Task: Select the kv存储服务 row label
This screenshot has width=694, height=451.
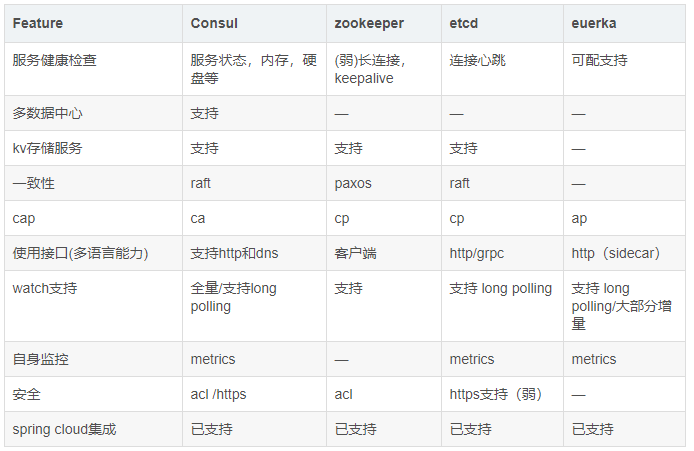Action: click(x=47, y=148)
